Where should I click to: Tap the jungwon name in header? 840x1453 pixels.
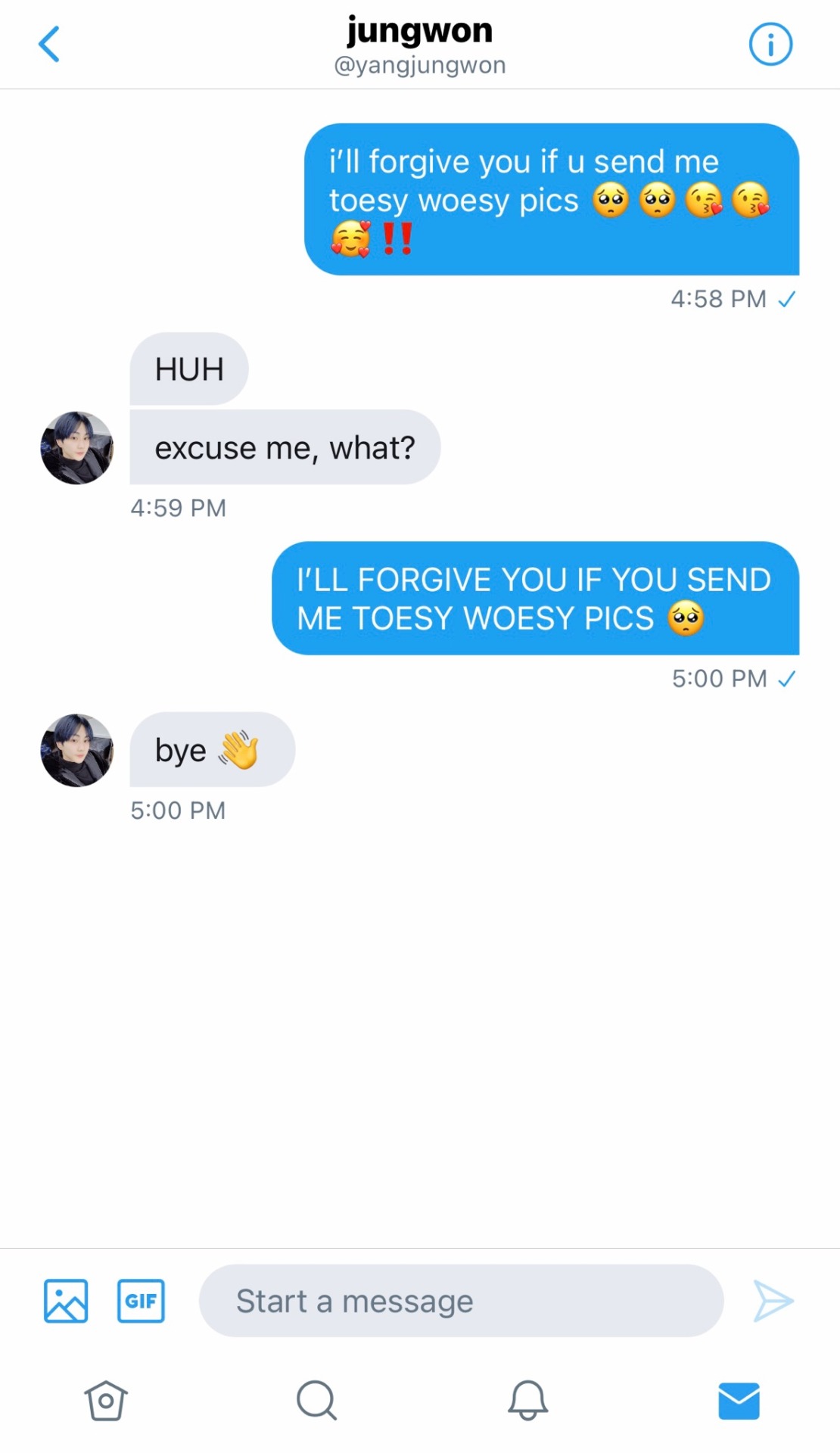click(420, 30)
